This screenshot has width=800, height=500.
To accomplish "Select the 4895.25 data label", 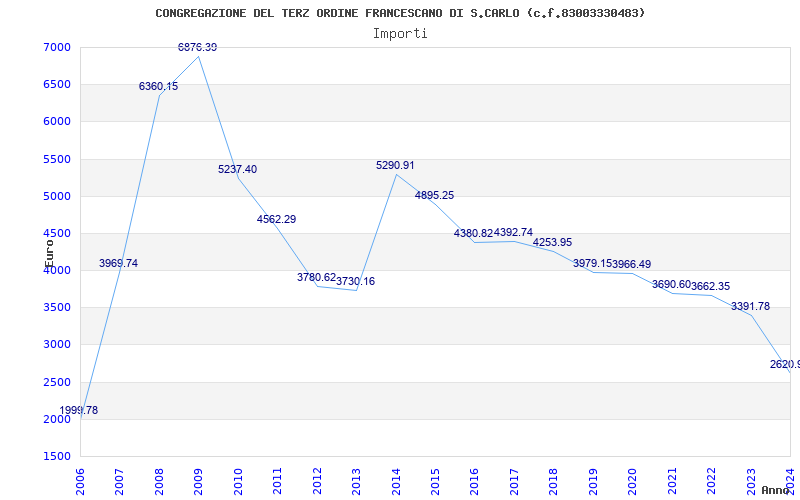I will pos(435,195).
